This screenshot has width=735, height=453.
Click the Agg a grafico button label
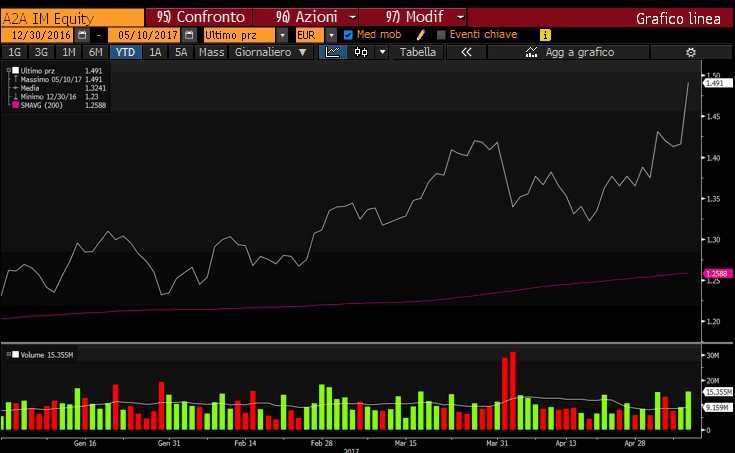579,52
